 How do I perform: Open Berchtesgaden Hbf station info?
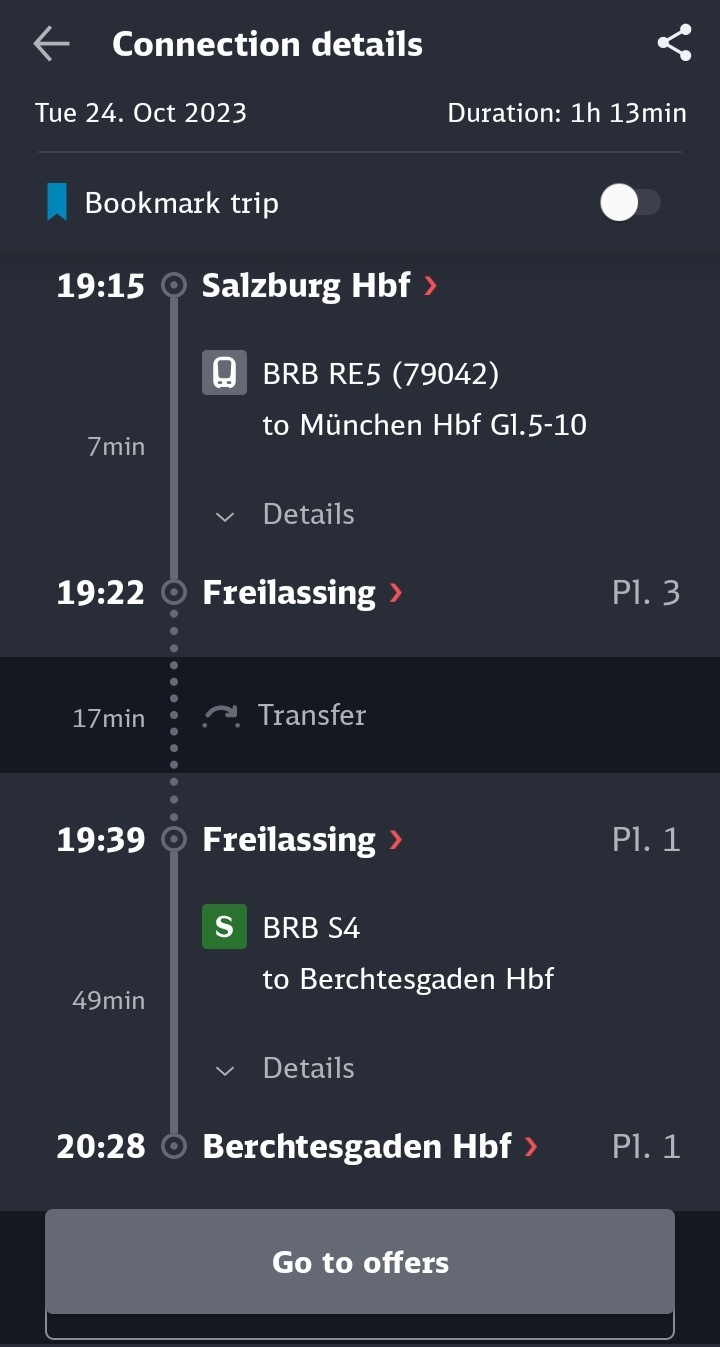coord(357,1146)
